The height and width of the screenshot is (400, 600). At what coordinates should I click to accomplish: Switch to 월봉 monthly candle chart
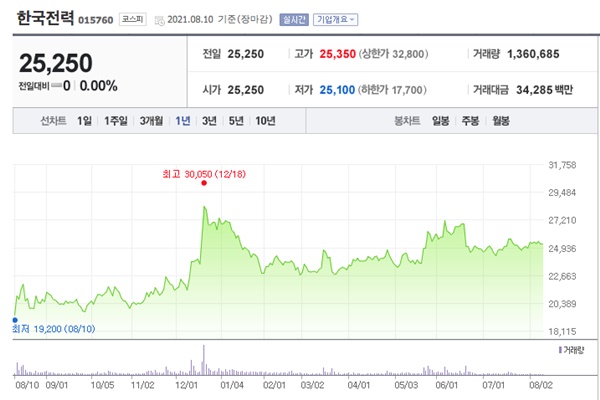501,121
